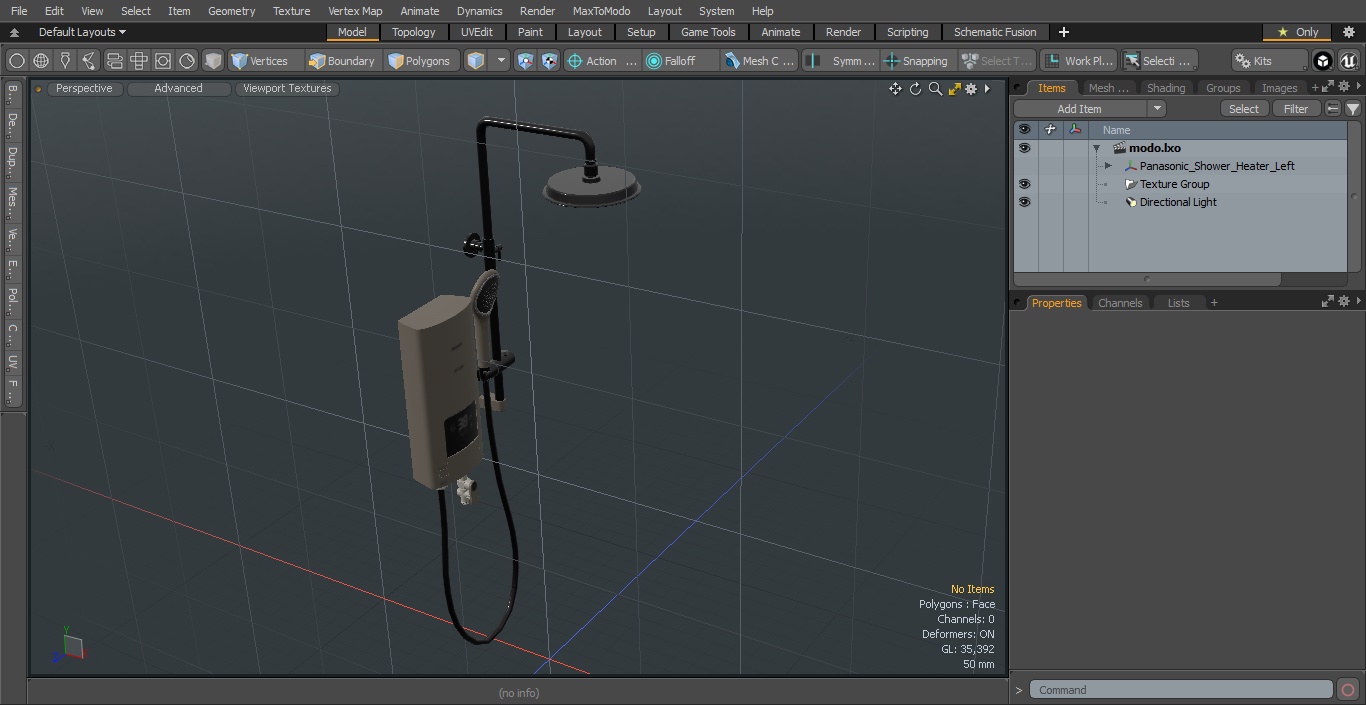Maximize viewport with the orange expand icon
1366x705 pixels.
pyautogui.click(x=954, y=88)
